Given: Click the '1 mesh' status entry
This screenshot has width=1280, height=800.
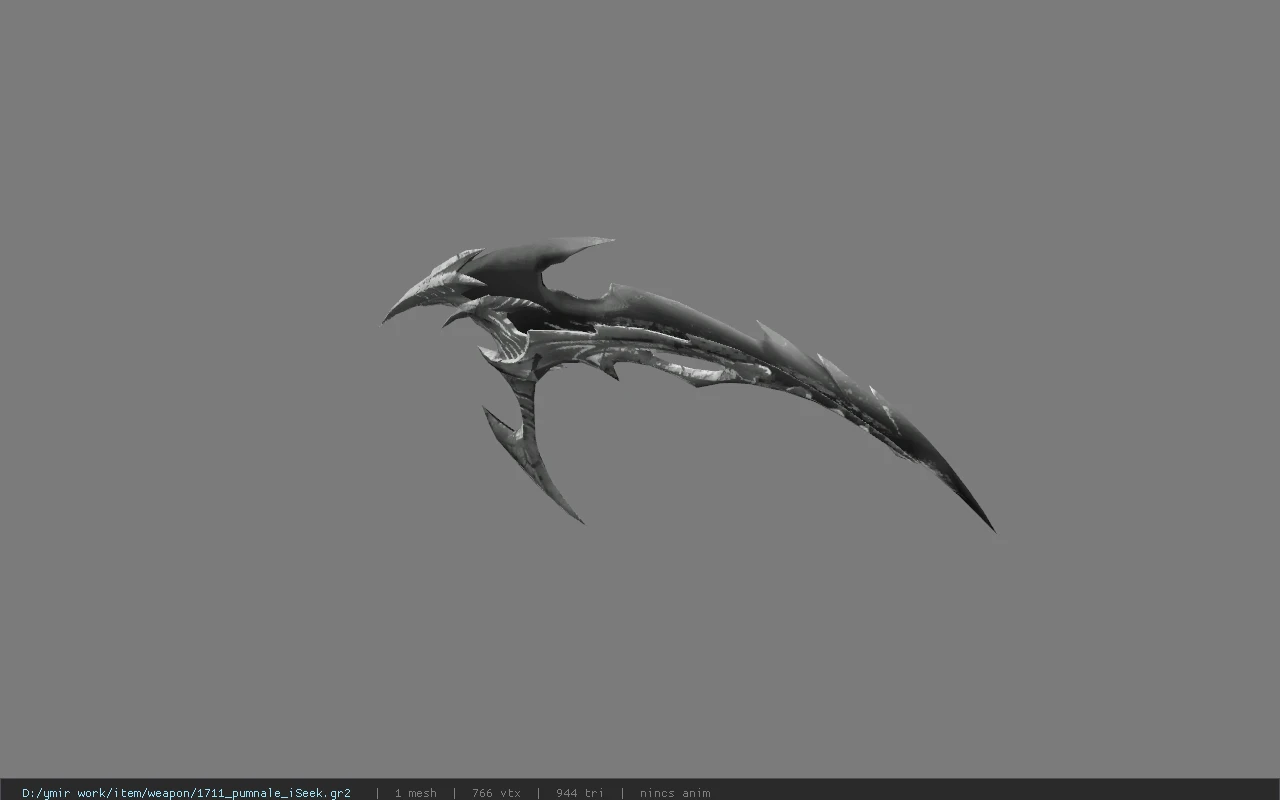Looking at the screenshot, I should pos(416,793).
